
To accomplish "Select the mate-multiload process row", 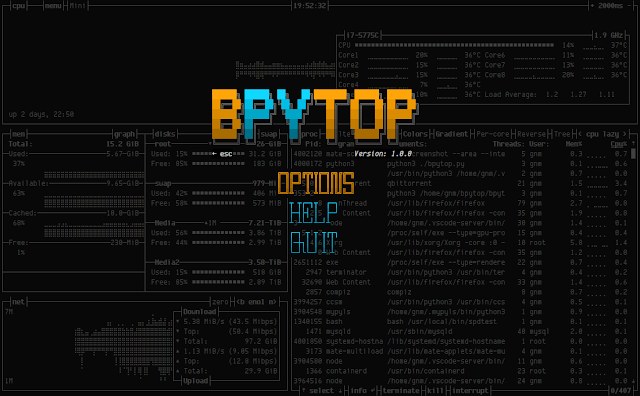I will 460,351.
